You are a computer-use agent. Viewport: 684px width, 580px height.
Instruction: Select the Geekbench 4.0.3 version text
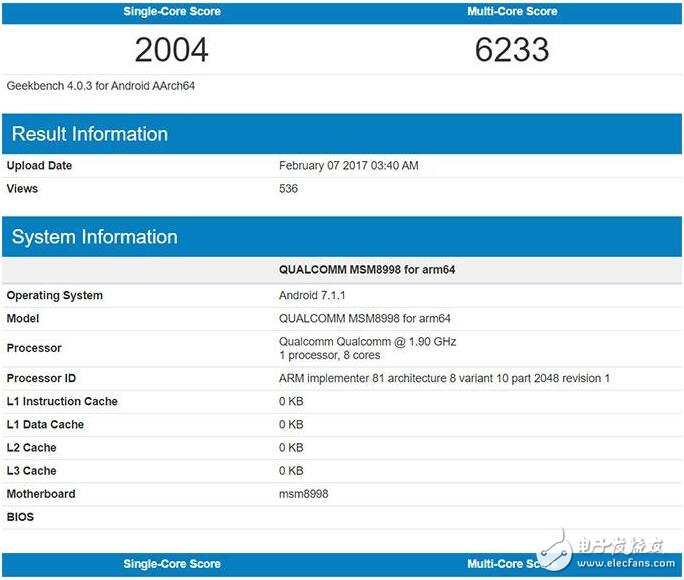click(101, 86)
